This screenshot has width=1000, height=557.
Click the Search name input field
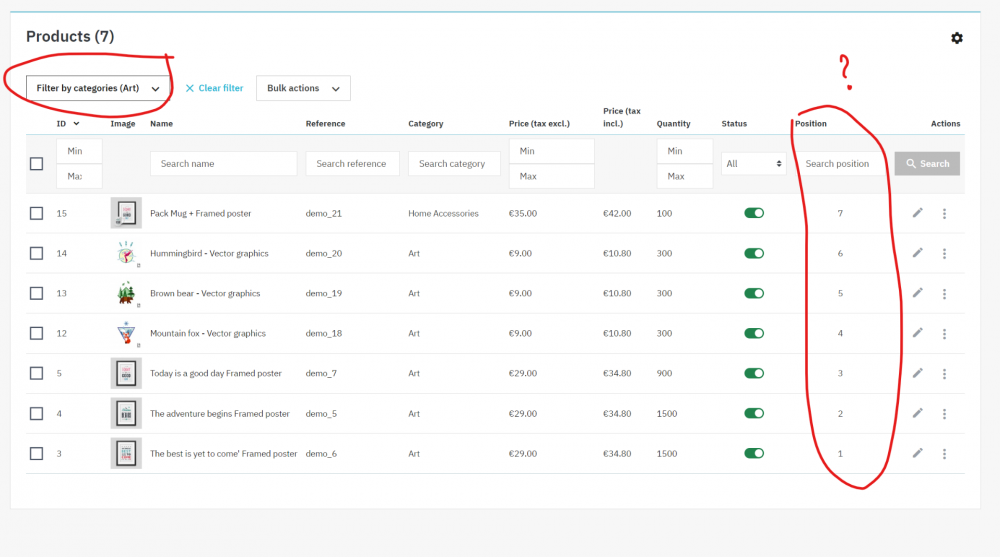point(223,164)
